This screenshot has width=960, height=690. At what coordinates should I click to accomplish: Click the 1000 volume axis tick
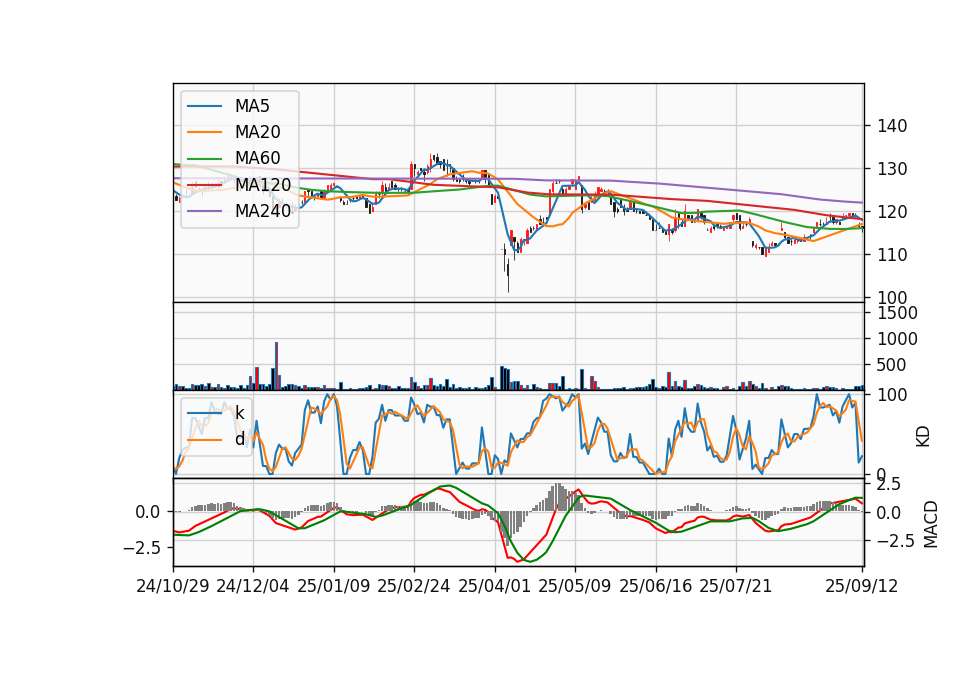tap(898, 339)
